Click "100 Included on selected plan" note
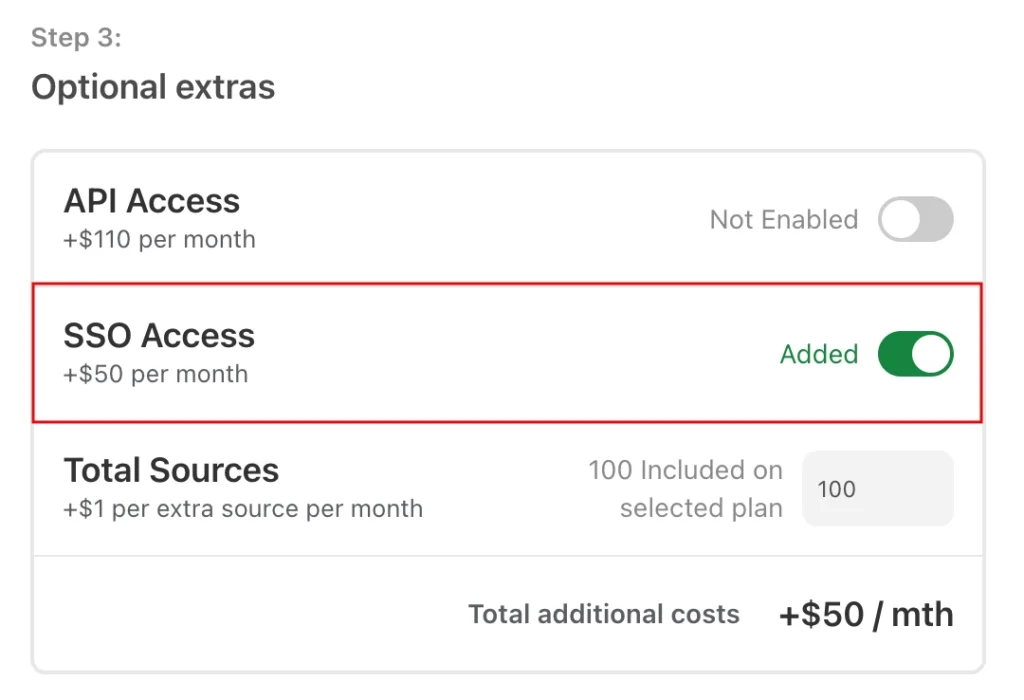The height and width of the screenshot is (700, 1024). 688,489
